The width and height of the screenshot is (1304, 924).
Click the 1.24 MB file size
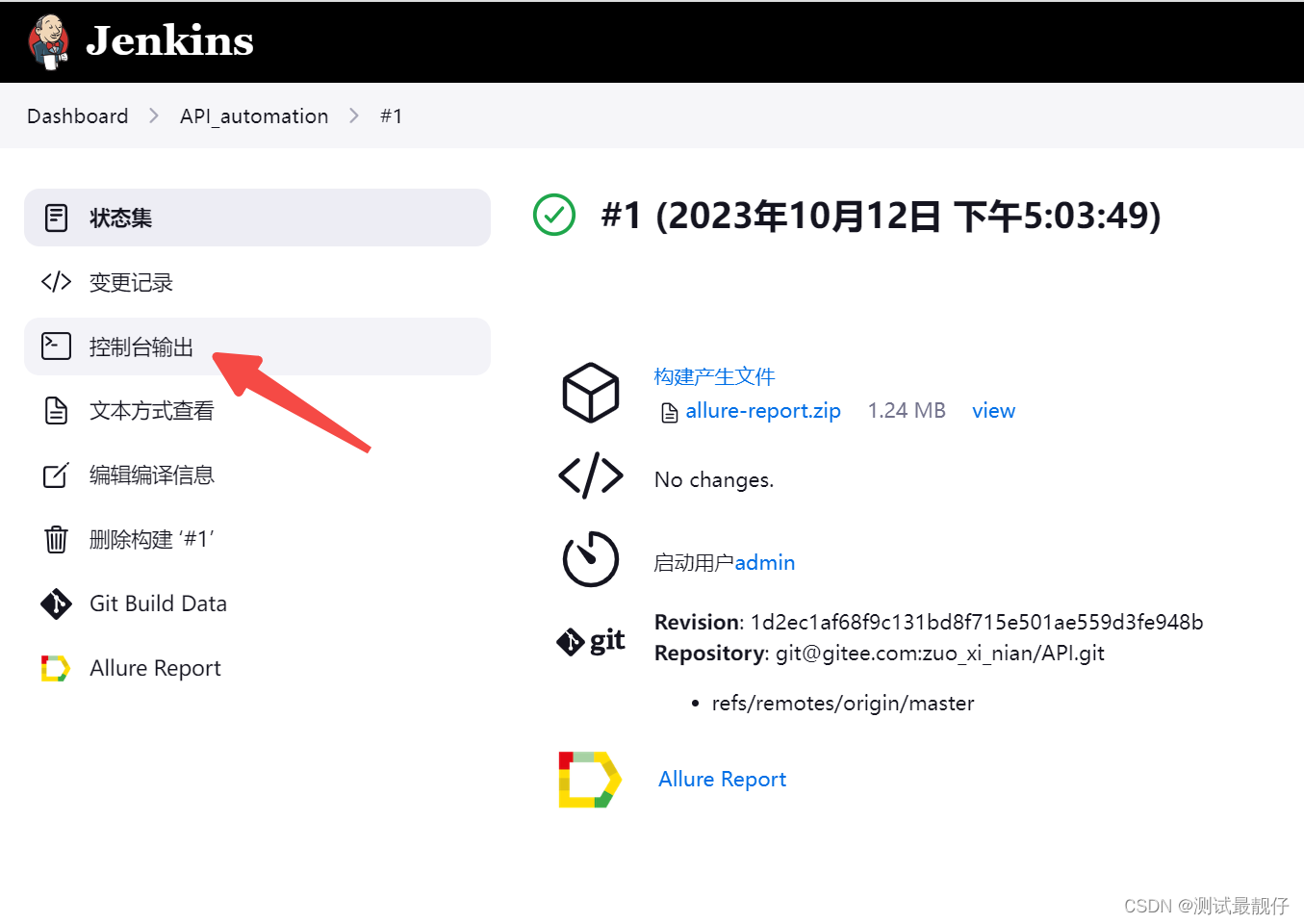[x=907, y=411]
